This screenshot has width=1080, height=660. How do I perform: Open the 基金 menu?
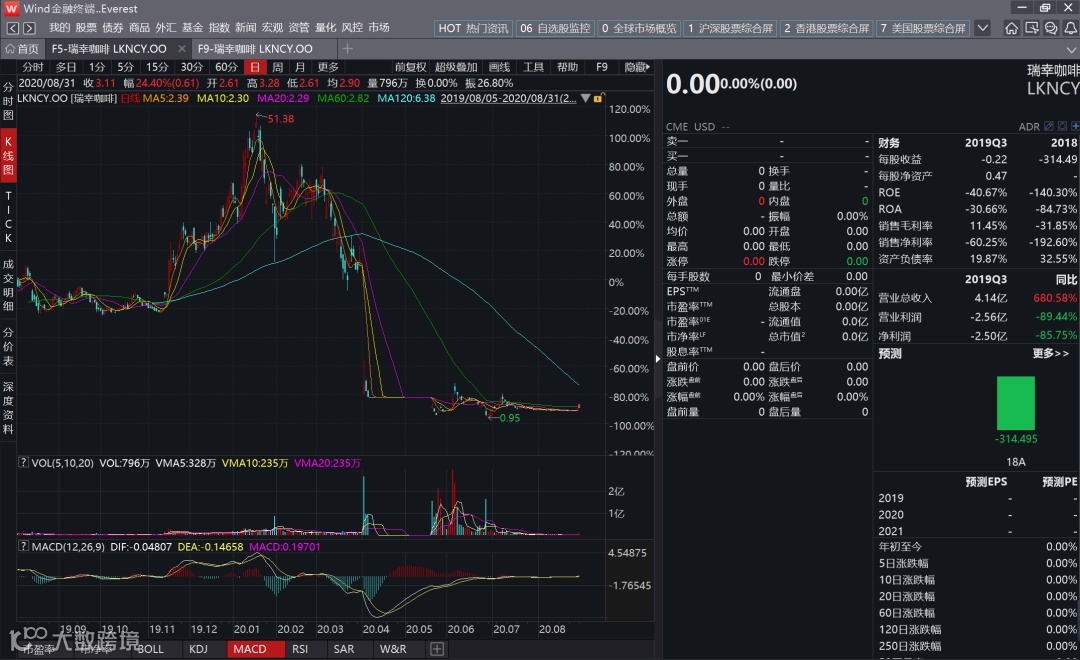click(x=192, y=28)
